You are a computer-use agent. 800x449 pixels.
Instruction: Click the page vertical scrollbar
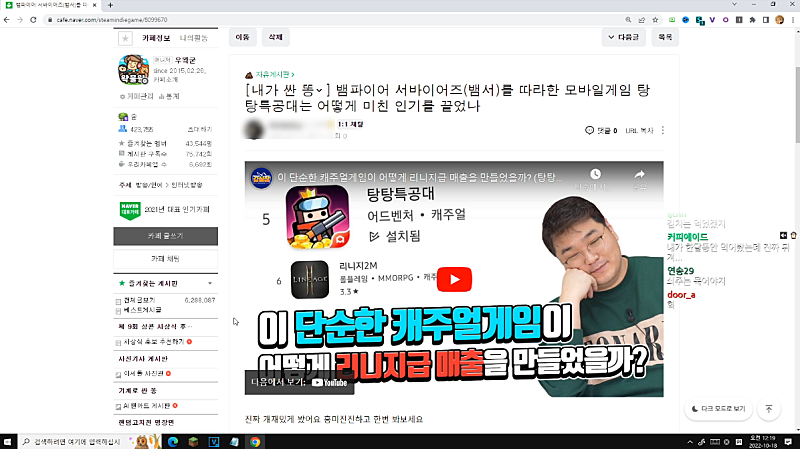[x=796, y=105]
